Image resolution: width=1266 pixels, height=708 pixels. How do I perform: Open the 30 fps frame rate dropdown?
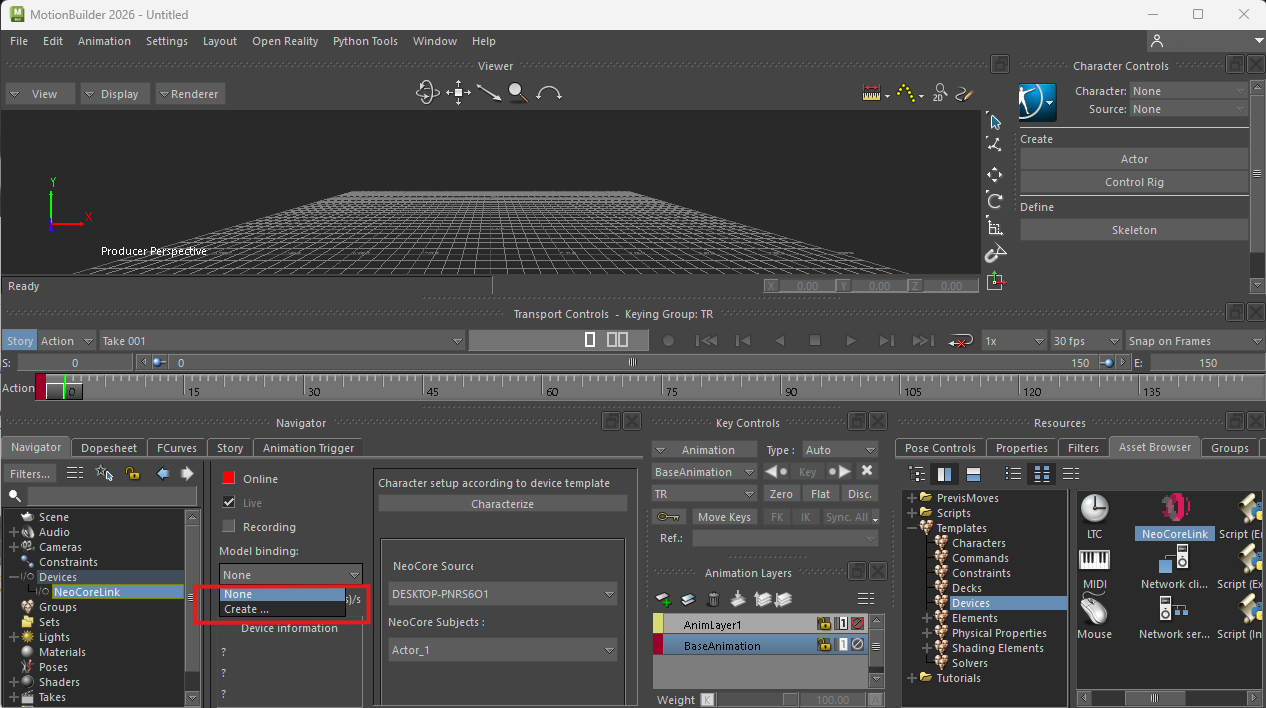click(1085, 341)
